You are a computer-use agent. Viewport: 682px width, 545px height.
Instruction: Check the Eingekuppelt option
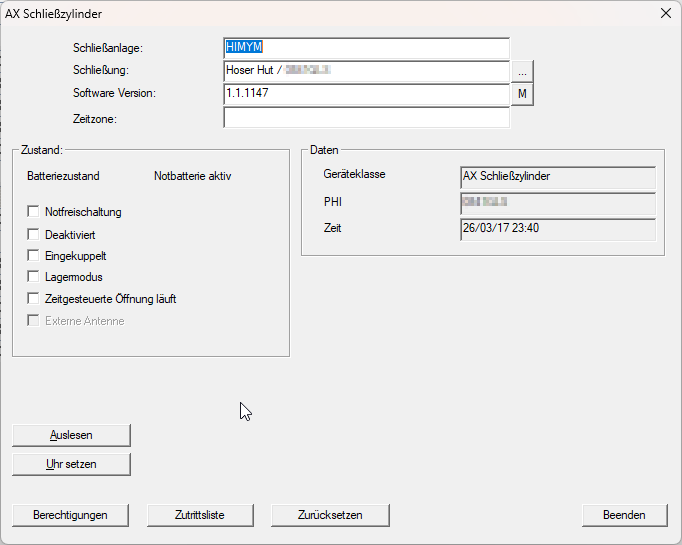click(x=34, y=256)
